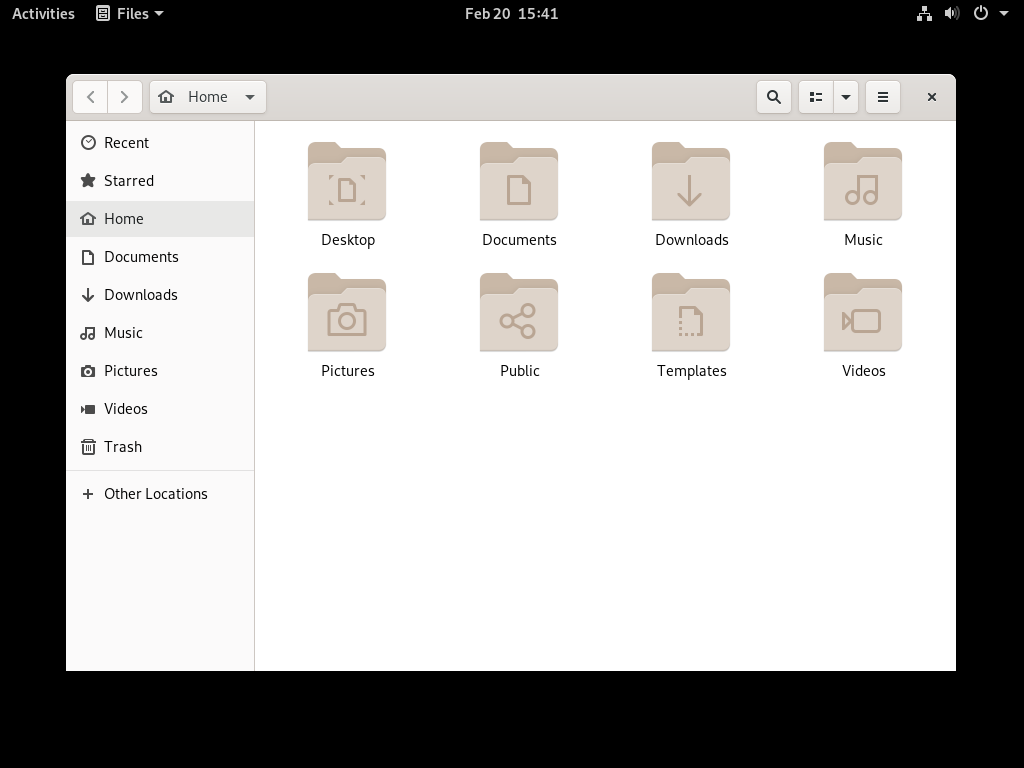The image size is (1024, 768).
Task: Click the house icon in the path bar
Action: click(x=166, y=97)
